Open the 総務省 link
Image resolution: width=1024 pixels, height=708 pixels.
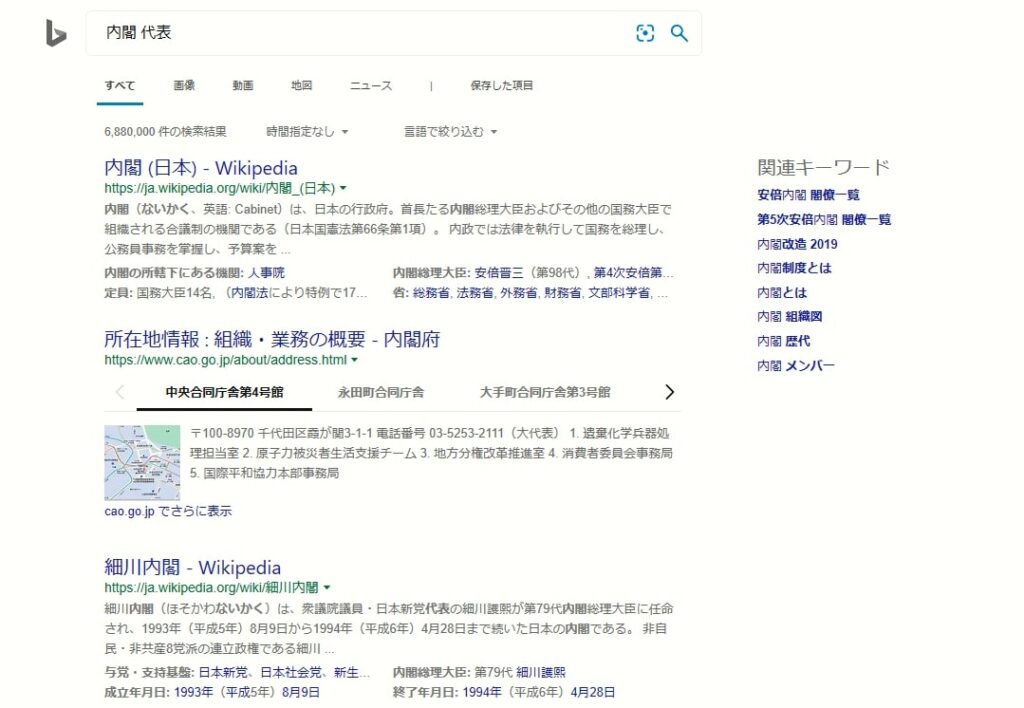tap(431, 293)
